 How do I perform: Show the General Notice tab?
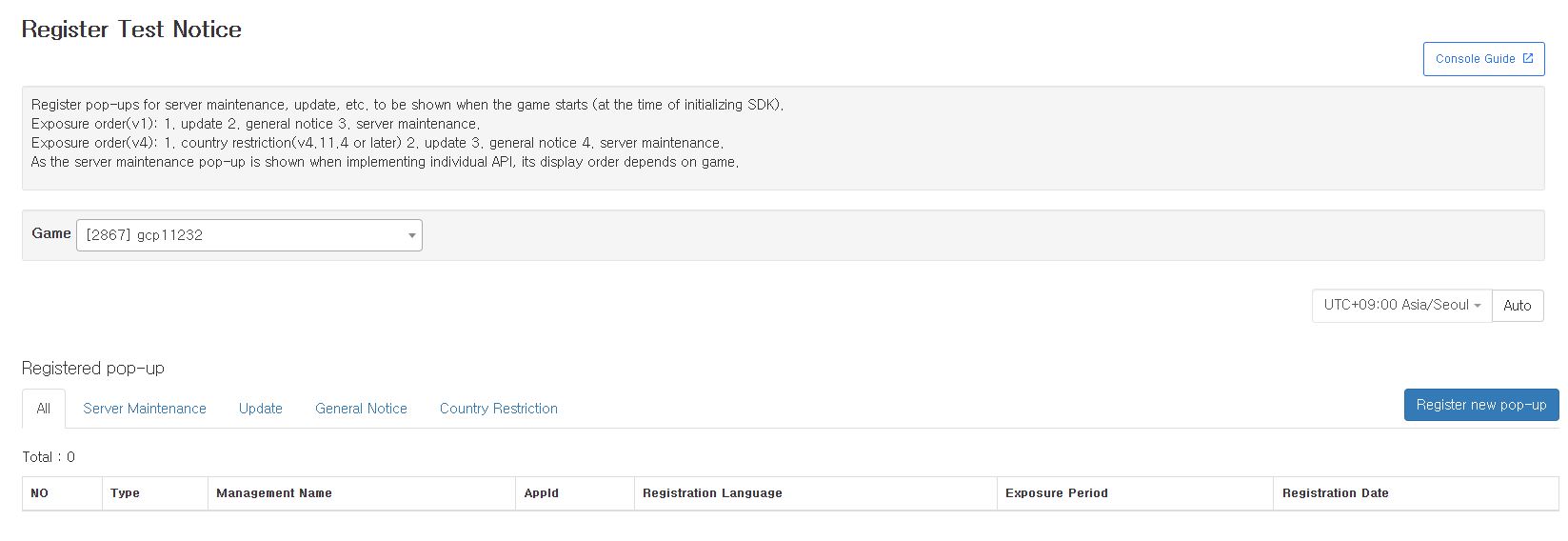pos(361,409)
